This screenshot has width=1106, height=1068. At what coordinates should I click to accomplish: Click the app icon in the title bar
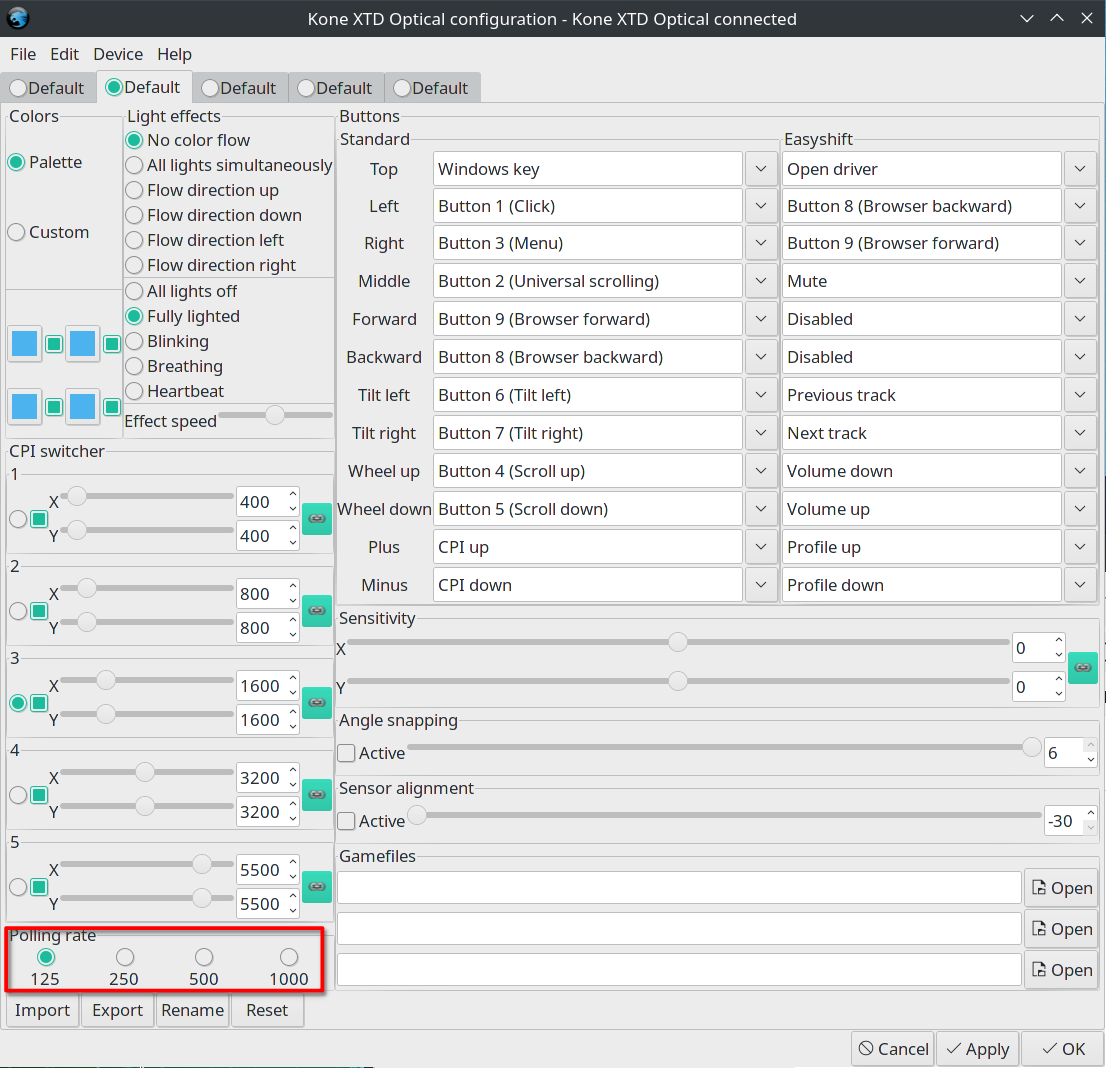(18, 18)
